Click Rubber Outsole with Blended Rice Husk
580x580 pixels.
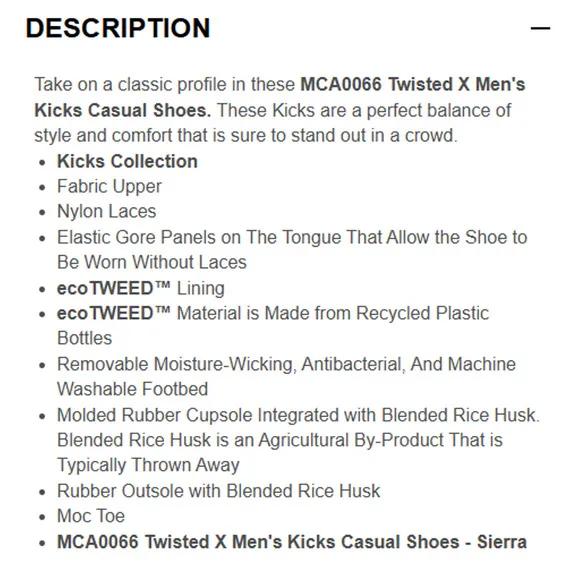218,491
